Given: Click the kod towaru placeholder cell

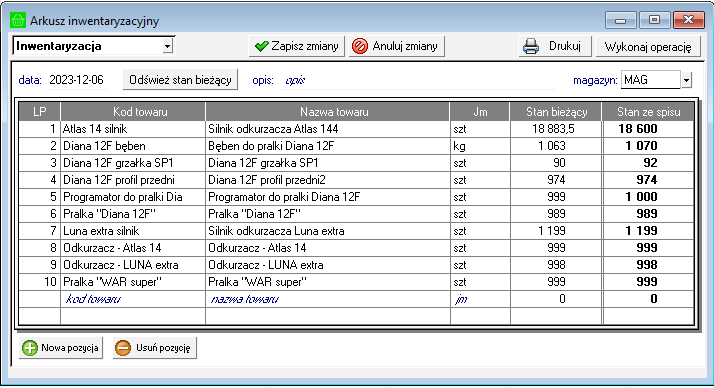Looking at the screenshot, I should pos(133,299).
